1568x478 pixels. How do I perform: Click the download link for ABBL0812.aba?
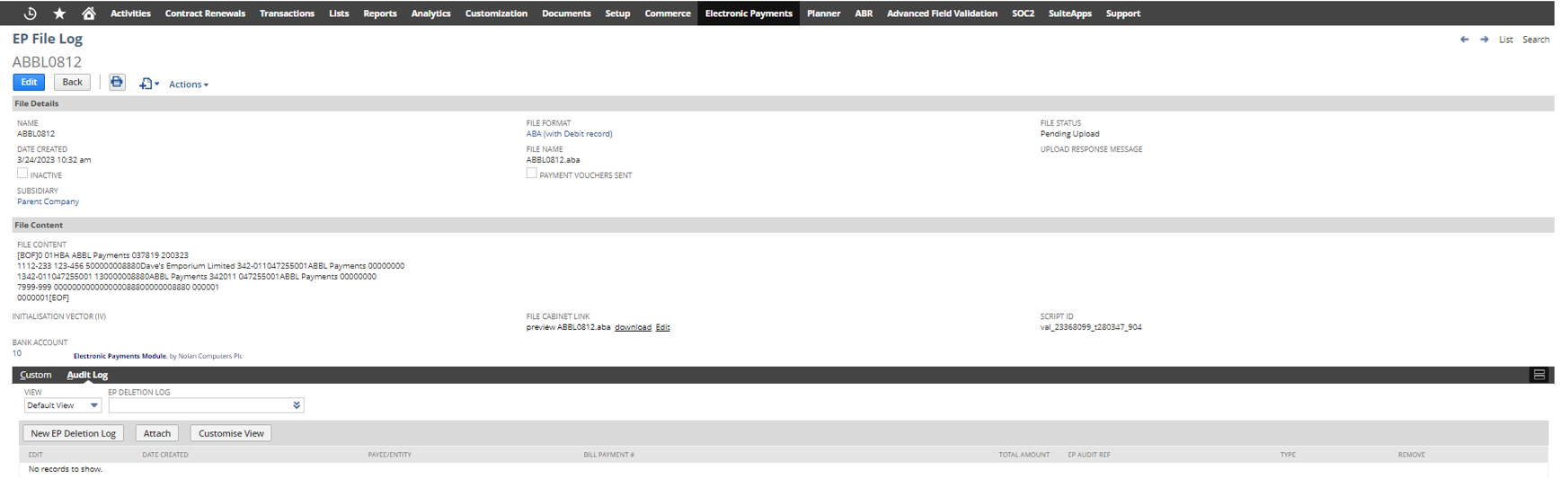pyautogui.click(x=633, y=327)
